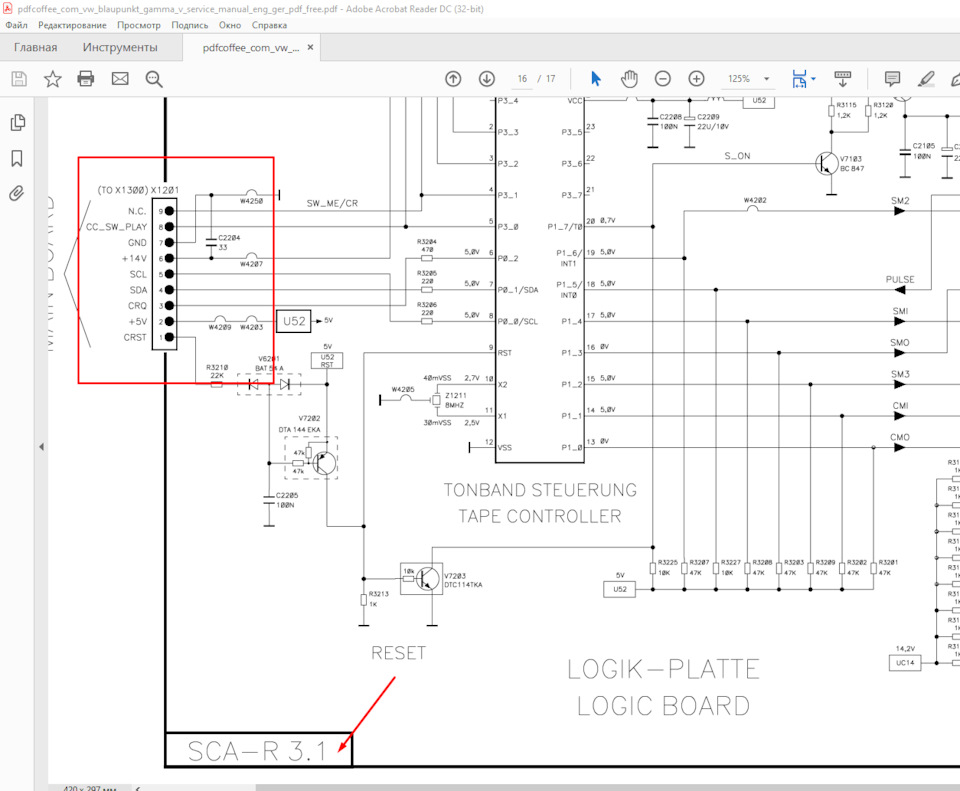Open the Окно menu
Viewport: 960px width, 791px height.
[230, 25]
